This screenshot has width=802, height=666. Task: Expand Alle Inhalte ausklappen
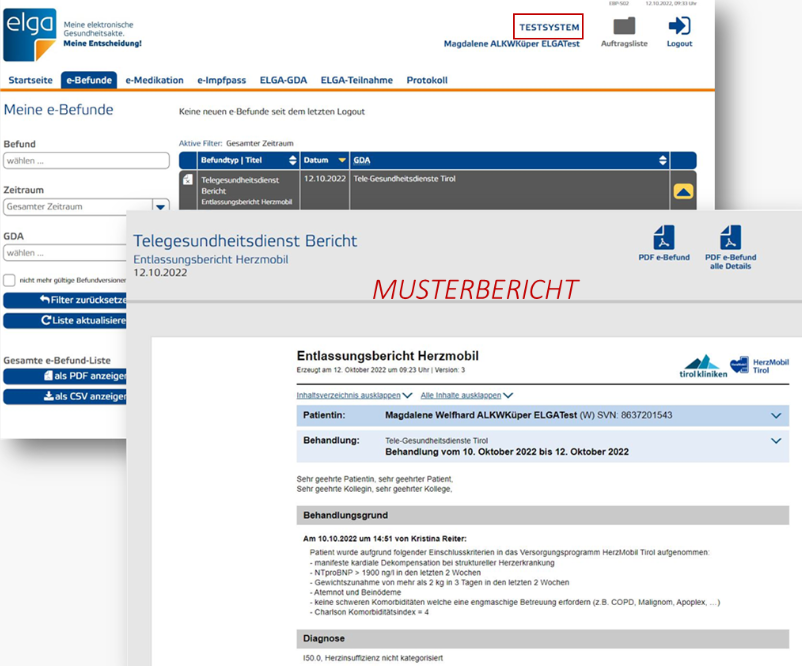pyautogui.click(x=466, y=395)
